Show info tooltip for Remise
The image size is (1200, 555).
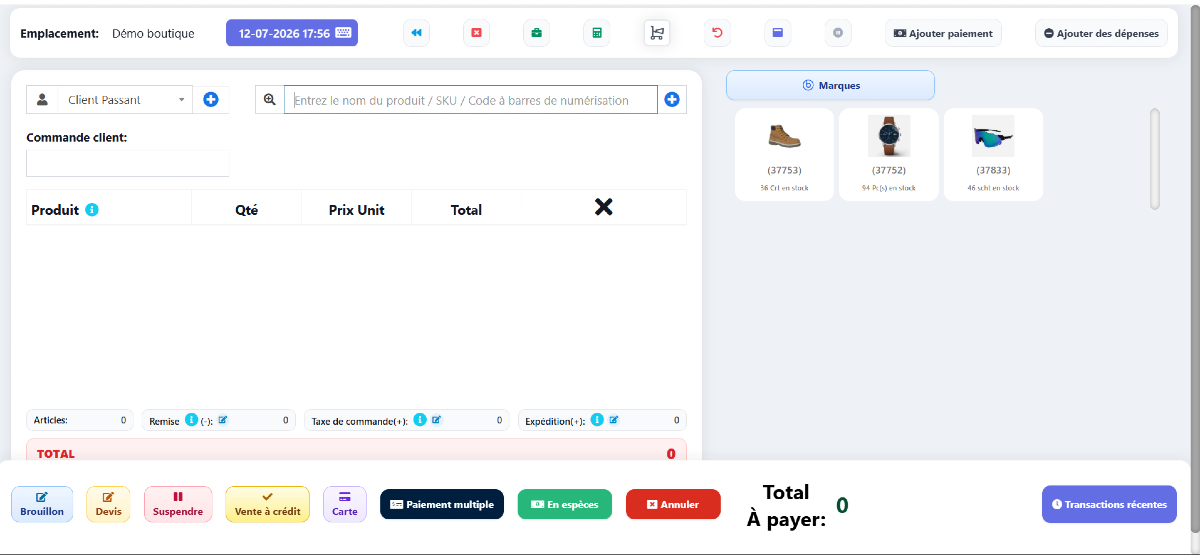click(x=191, y=420)
